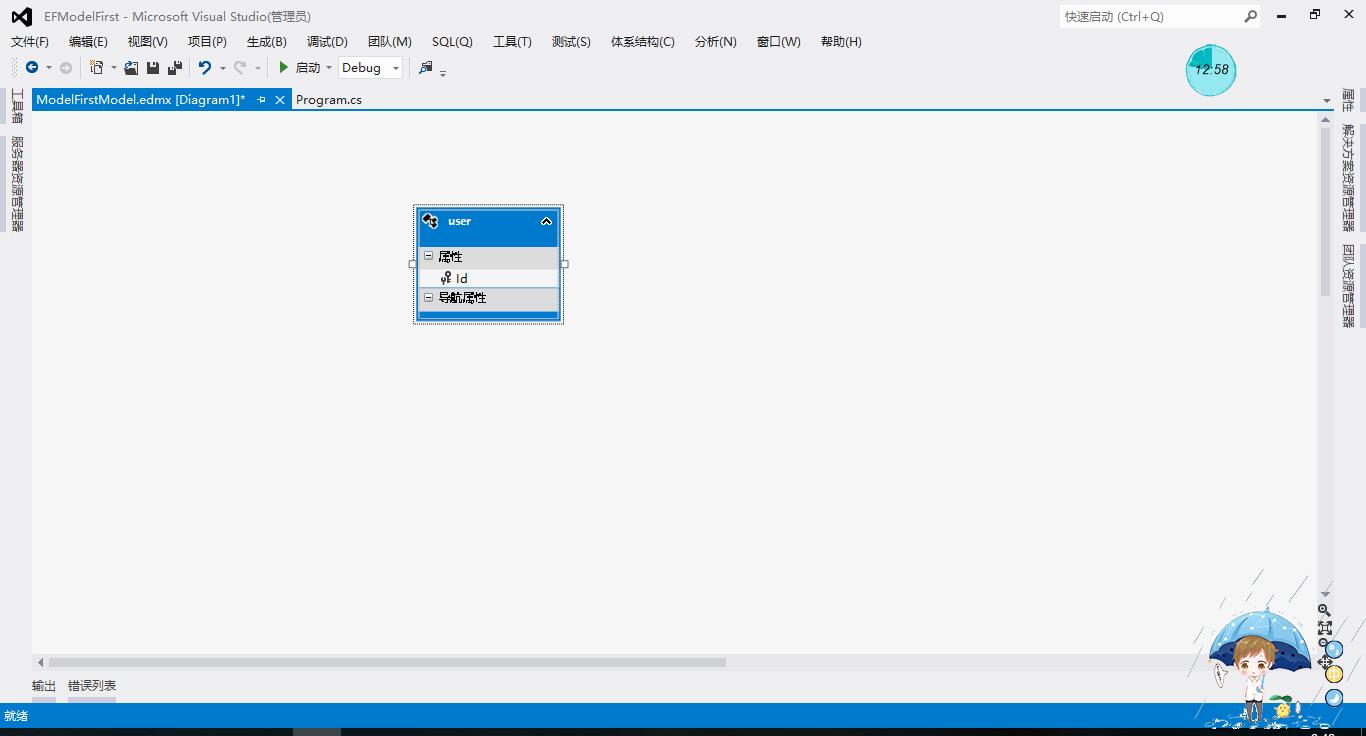Click the Navigate Backward arrow icon
This screenshot has height=736, width=1366.
click(x=32, y=68)
